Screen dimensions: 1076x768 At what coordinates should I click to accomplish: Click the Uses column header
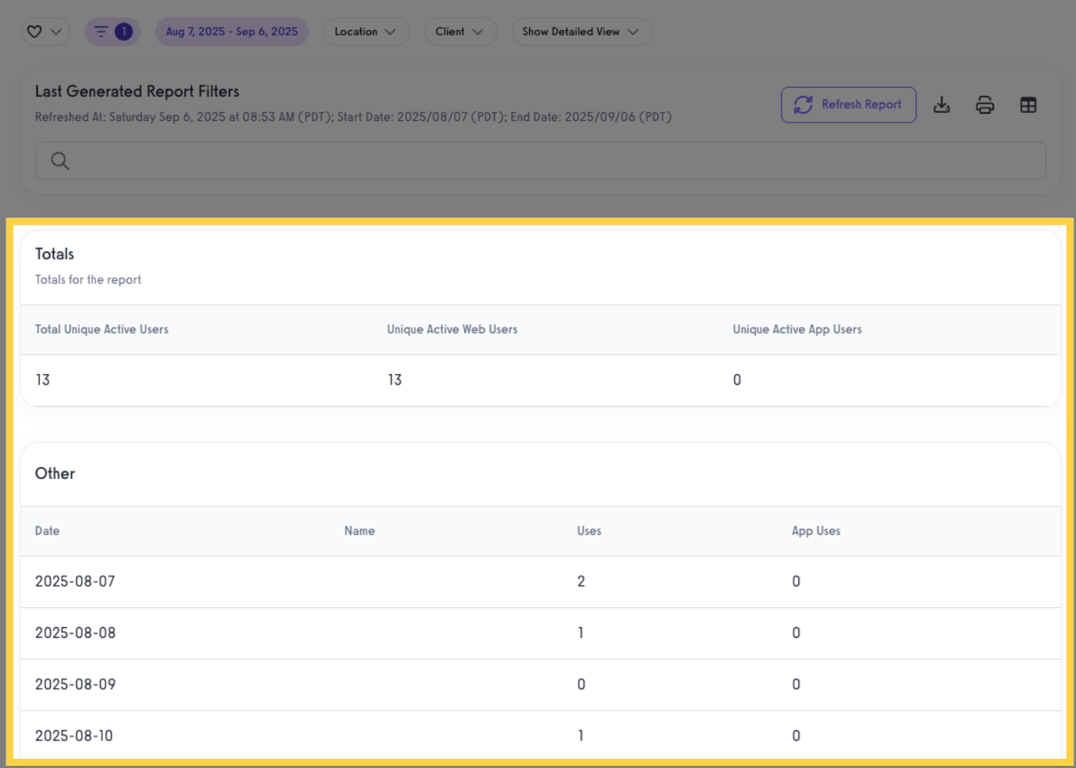coord(589,531)
